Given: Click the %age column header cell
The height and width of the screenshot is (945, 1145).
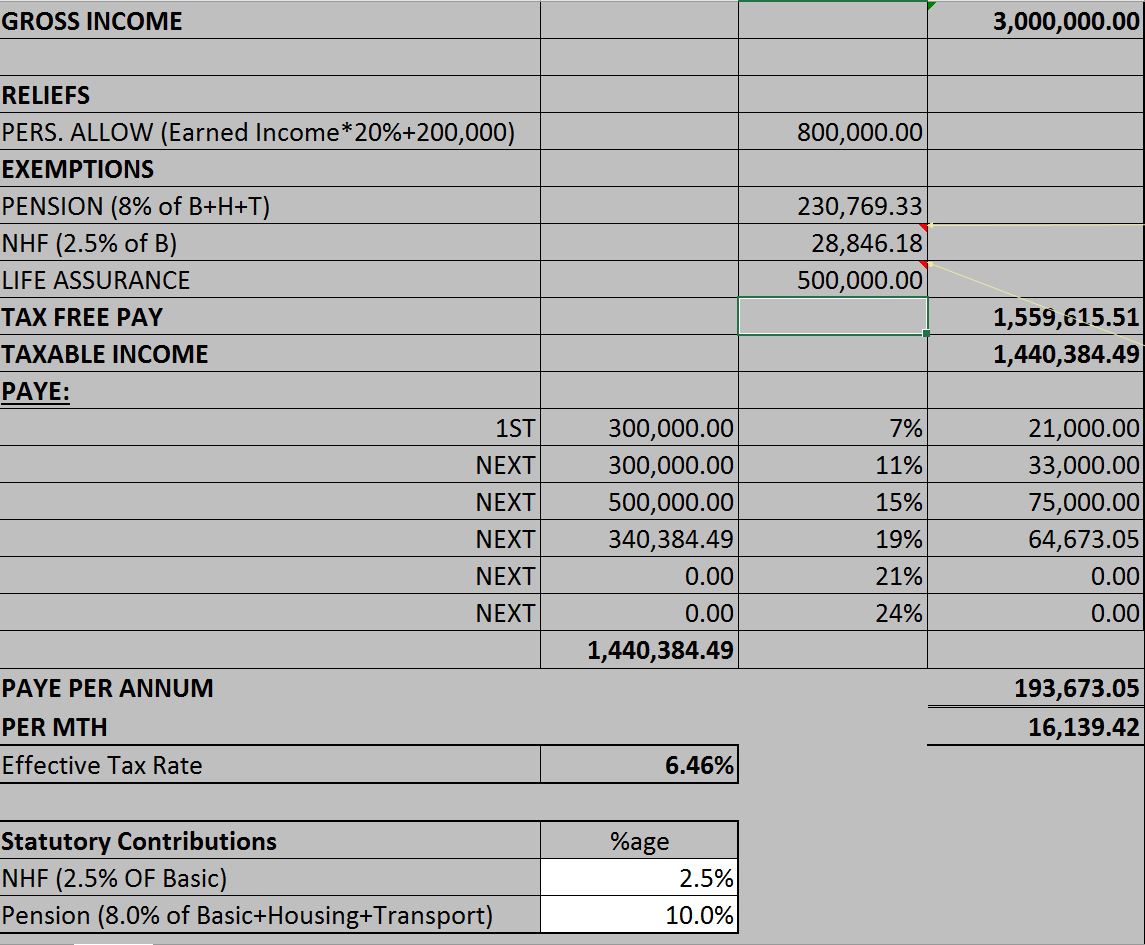Looking at the screenshot, I should click(640, 841).
